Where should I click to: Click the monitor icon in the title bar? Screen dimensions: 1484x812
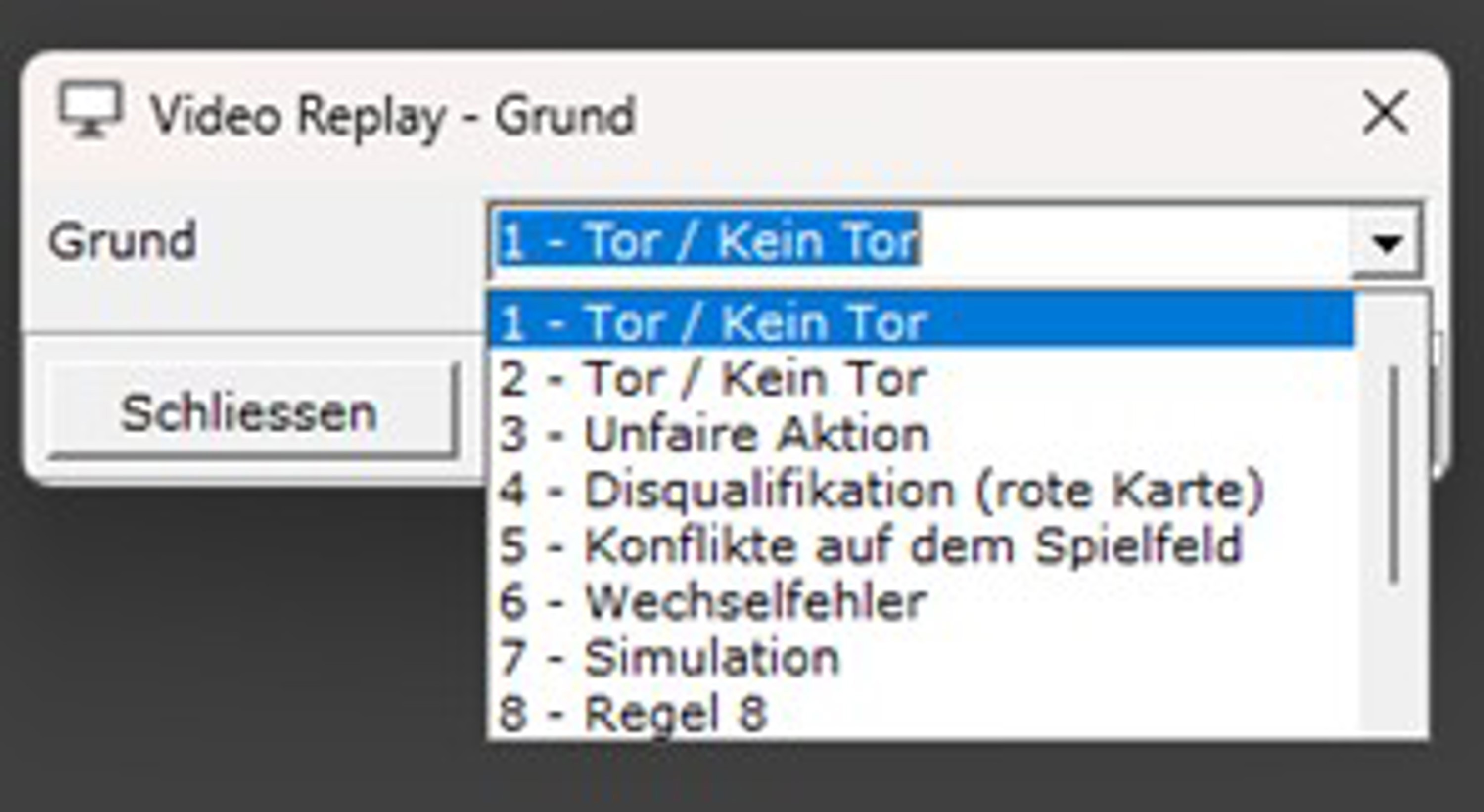click(x=91, y=109)
